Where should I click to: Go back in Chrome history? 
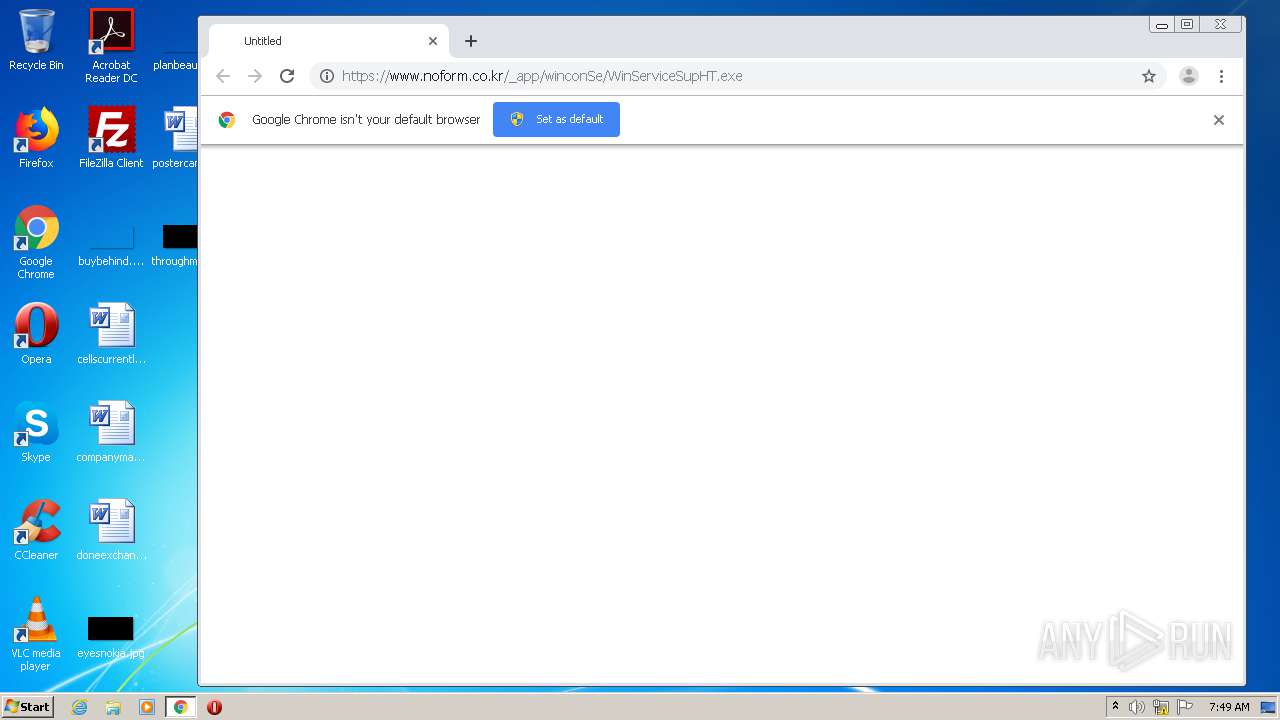coord(223,76)
